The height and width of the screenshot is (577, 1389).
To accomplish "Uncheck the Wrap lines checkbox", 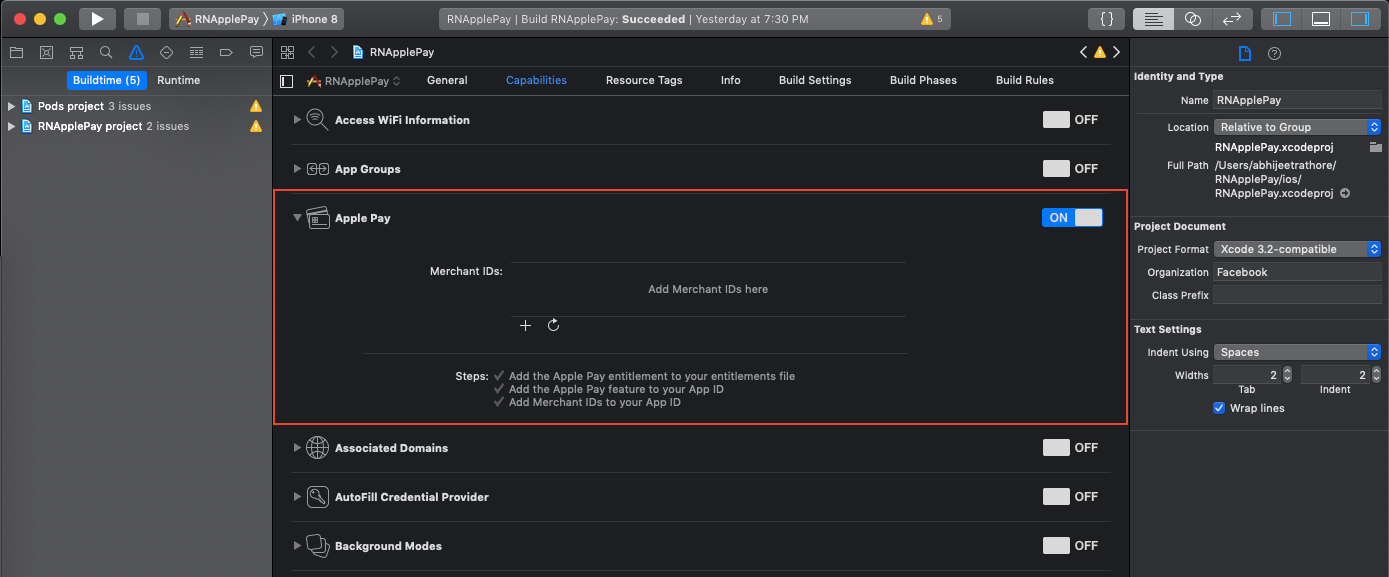I will point(1219,408).
